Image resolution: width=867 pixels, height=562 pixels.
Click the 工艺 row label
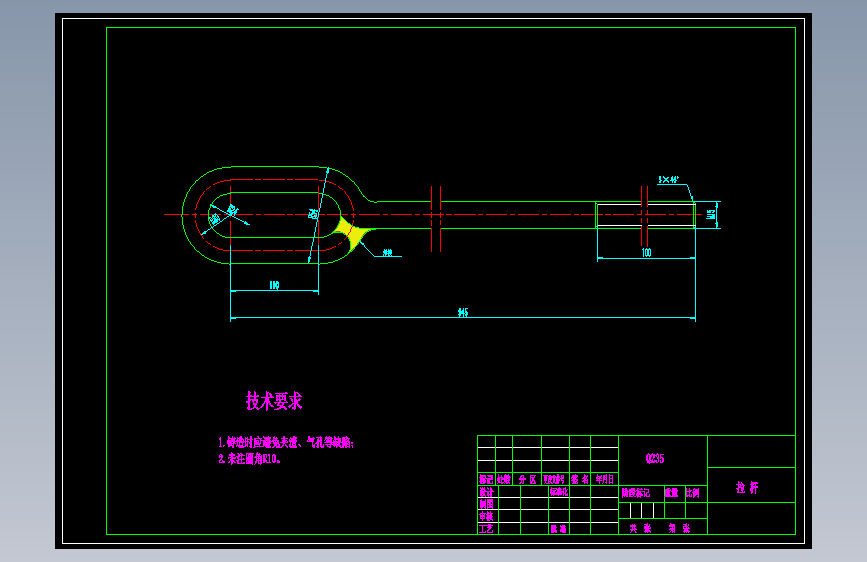[x=486, y=529]
